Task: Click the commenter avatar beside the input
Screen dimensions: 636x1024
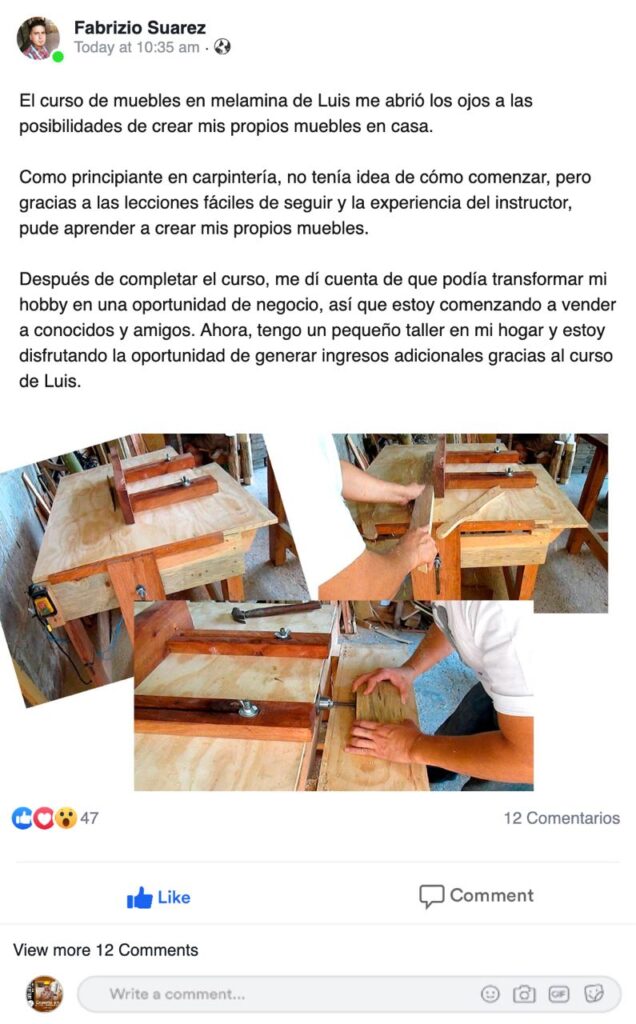Action: [44, 994]
